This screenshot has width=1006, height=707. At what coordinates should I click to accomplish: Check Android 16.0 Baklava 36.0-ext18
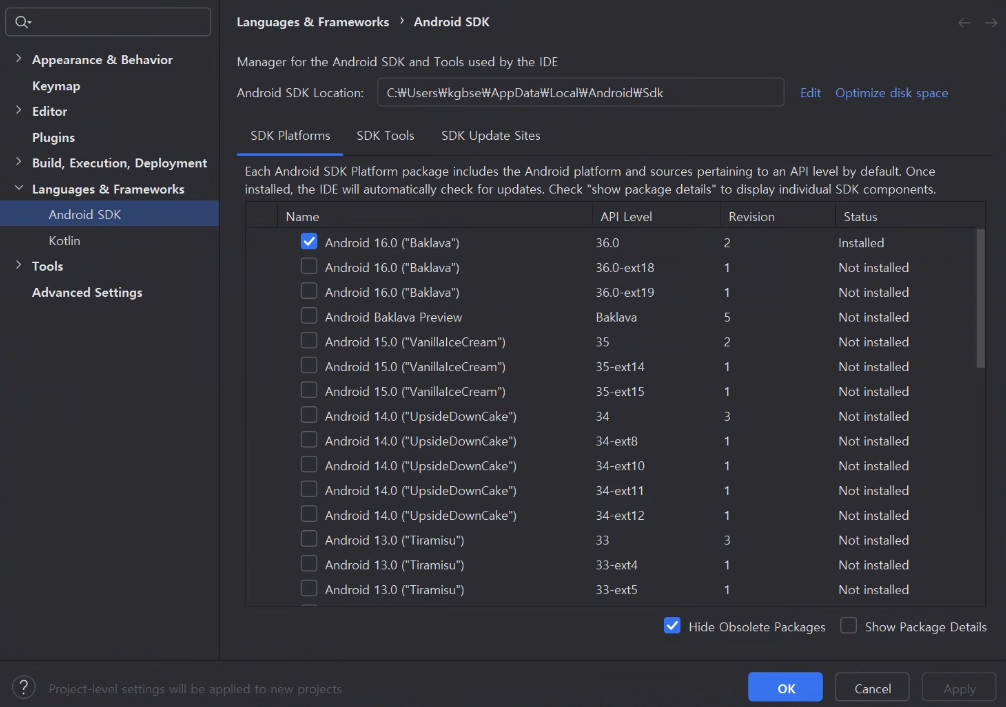tap(309, 266)
